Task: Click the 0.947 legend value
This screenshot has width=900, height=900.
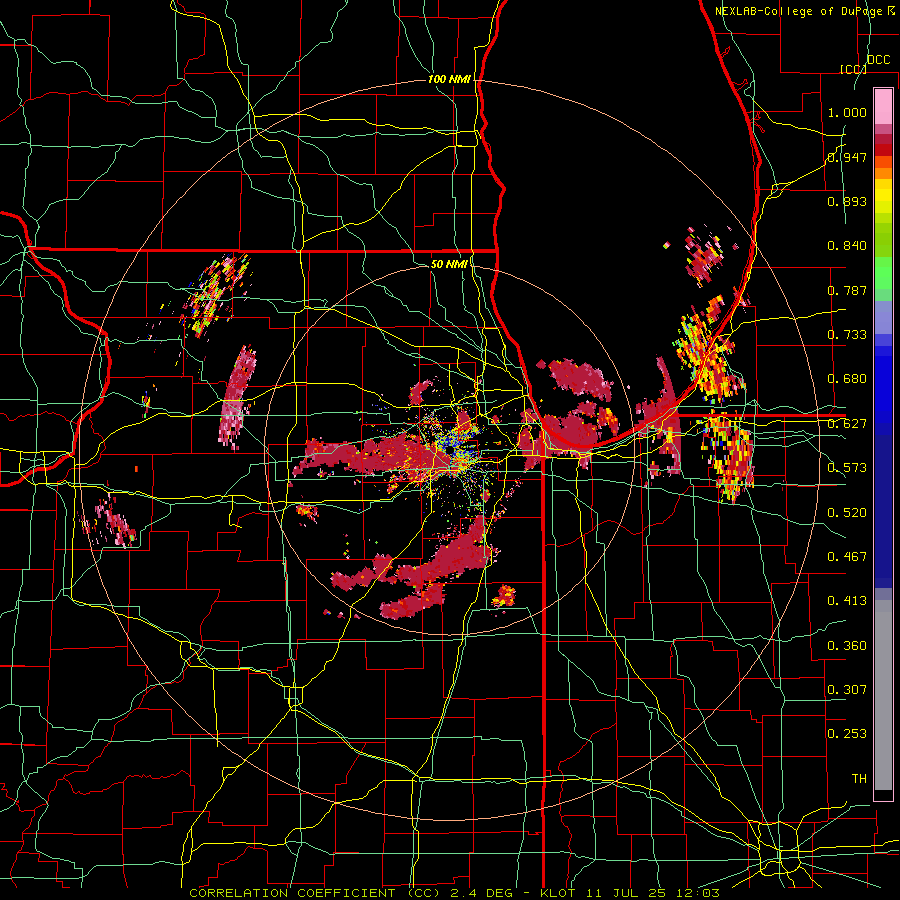Action: click(x=847, y=157)
